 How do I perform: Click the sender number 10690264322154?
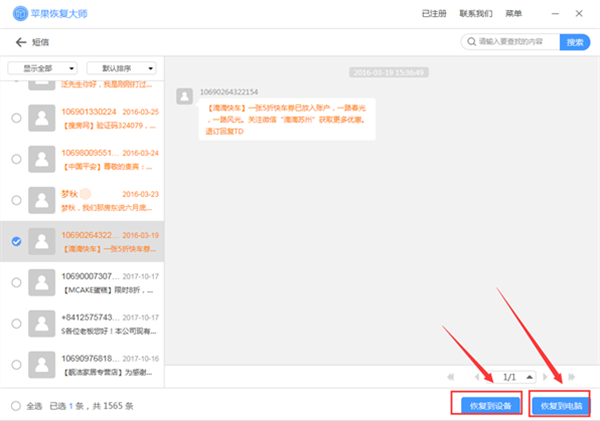tap(229, 92)
